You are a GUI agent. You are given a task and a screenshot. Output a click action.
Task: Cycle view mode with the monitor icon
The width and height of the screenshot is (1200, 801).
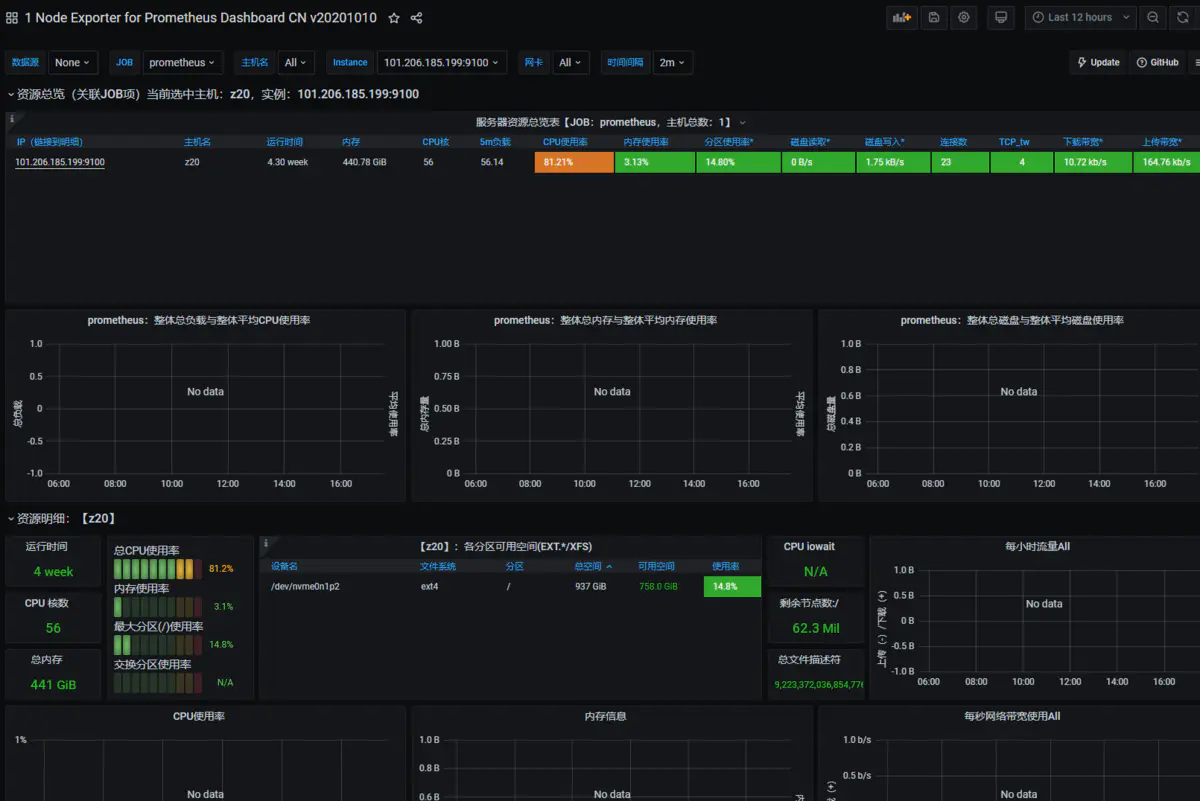click(x=1000, y=17)
